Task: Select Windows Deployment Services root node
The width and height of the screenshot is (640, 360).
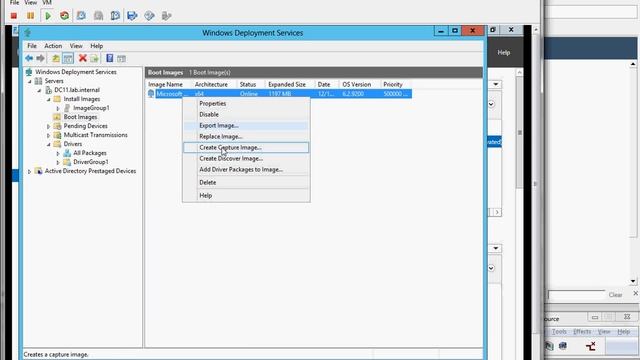Action: 76,72
